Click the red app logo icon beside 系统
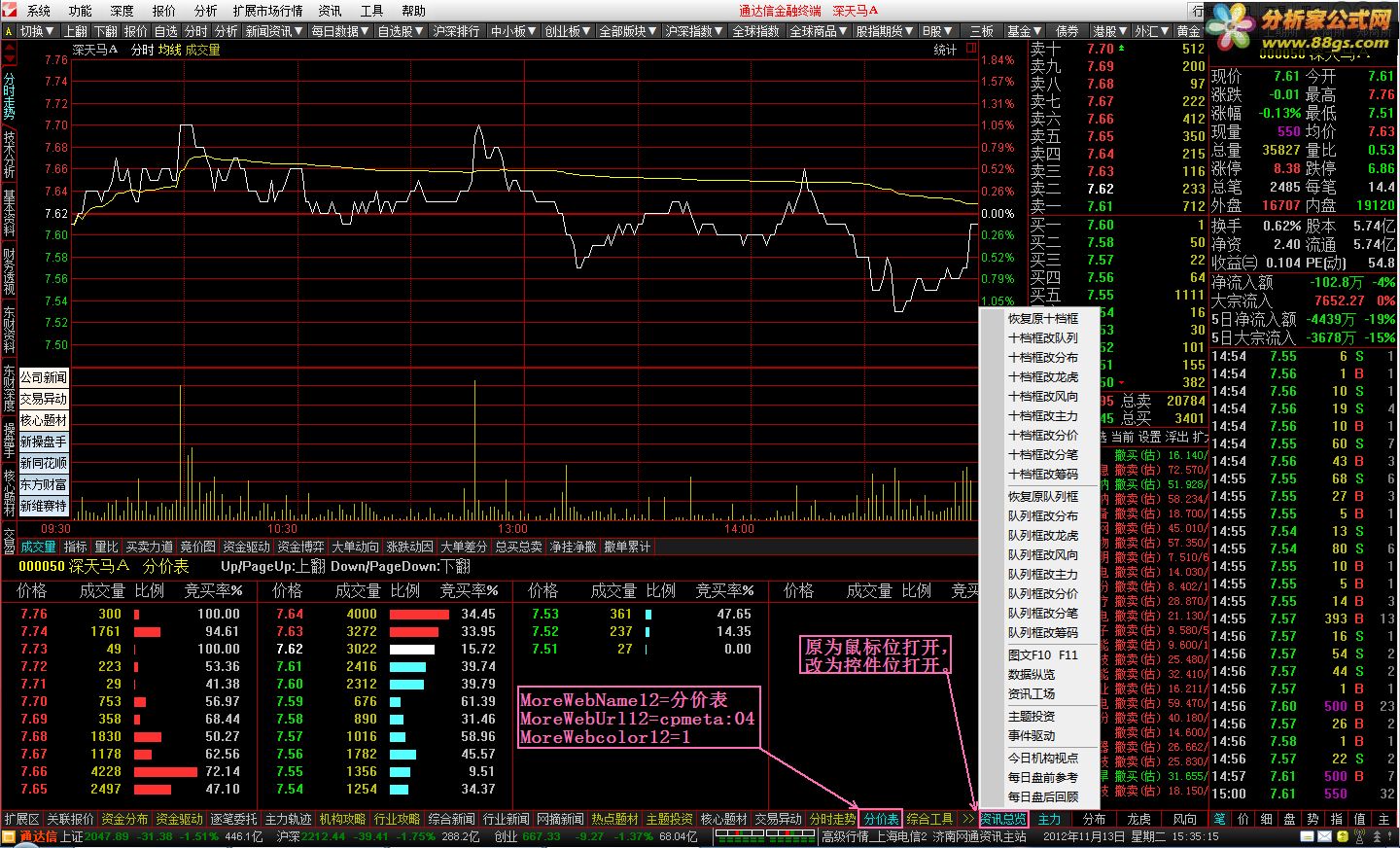Image resolution: width=1400 pixels, height=848 pixels. point(10,10)
